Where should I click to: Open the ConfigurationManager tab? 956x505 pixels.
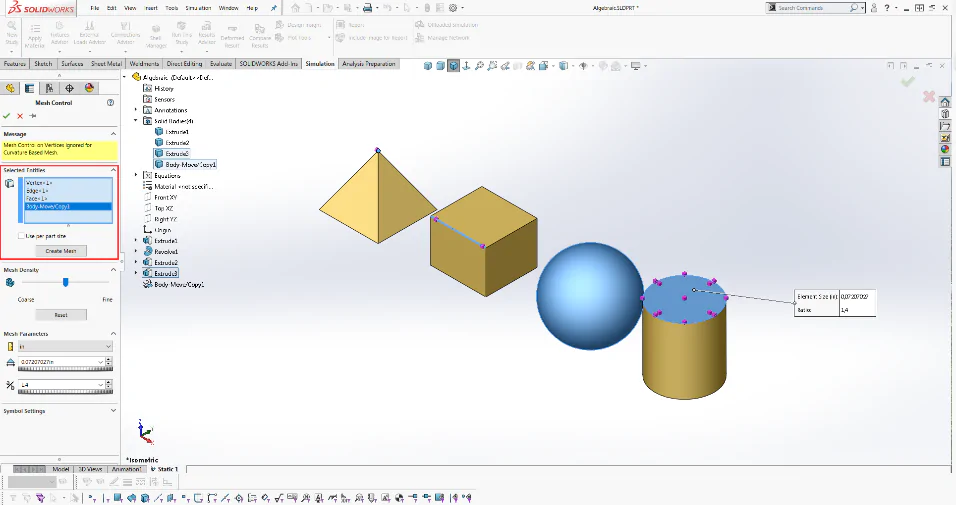tap(49, 88)
